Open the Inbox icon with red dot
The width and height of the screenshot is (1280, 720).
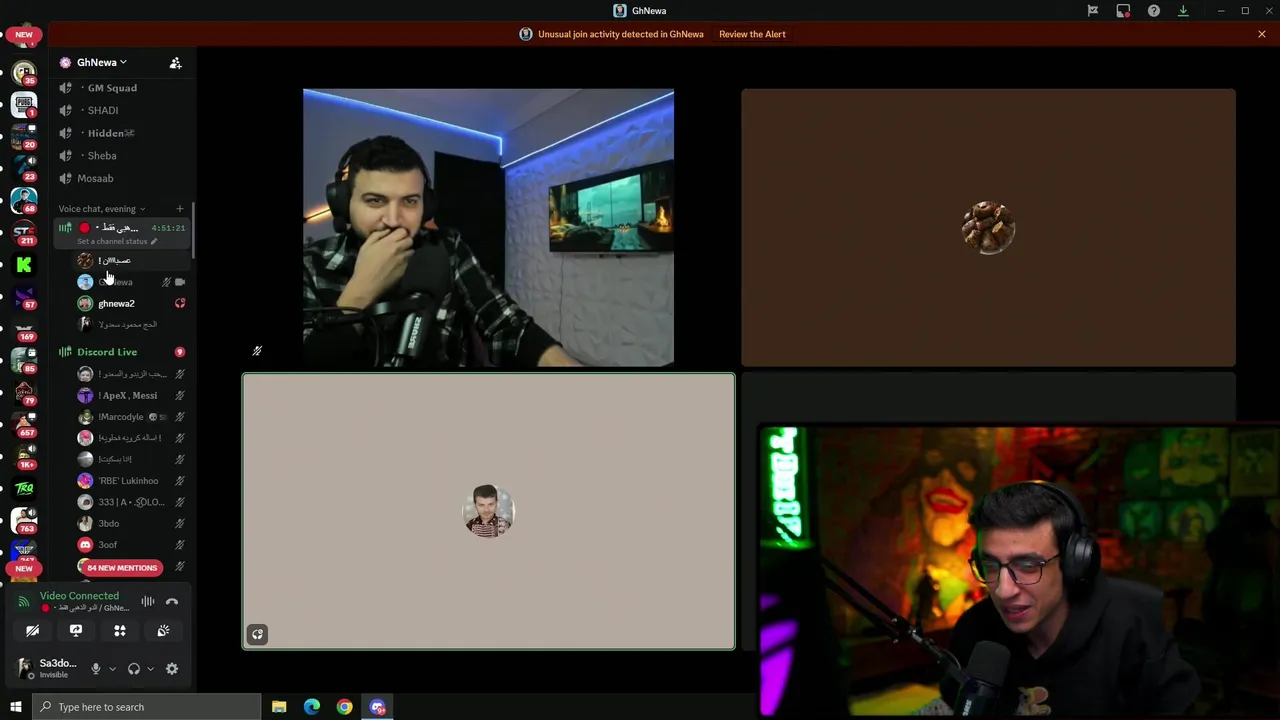click(x=1123, y=11)
